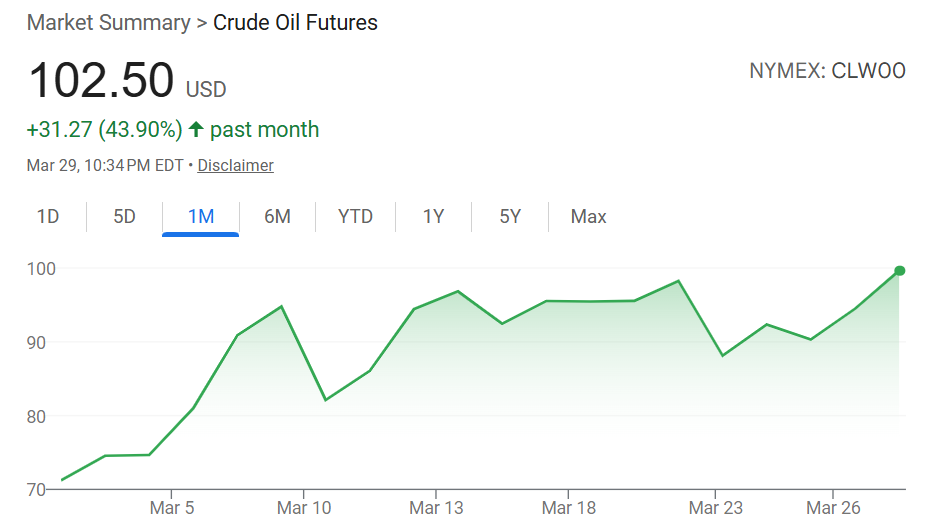Click the Mar 18 date axis label
The height and width of the screenshot is (528, 939).
pos(568,508)
